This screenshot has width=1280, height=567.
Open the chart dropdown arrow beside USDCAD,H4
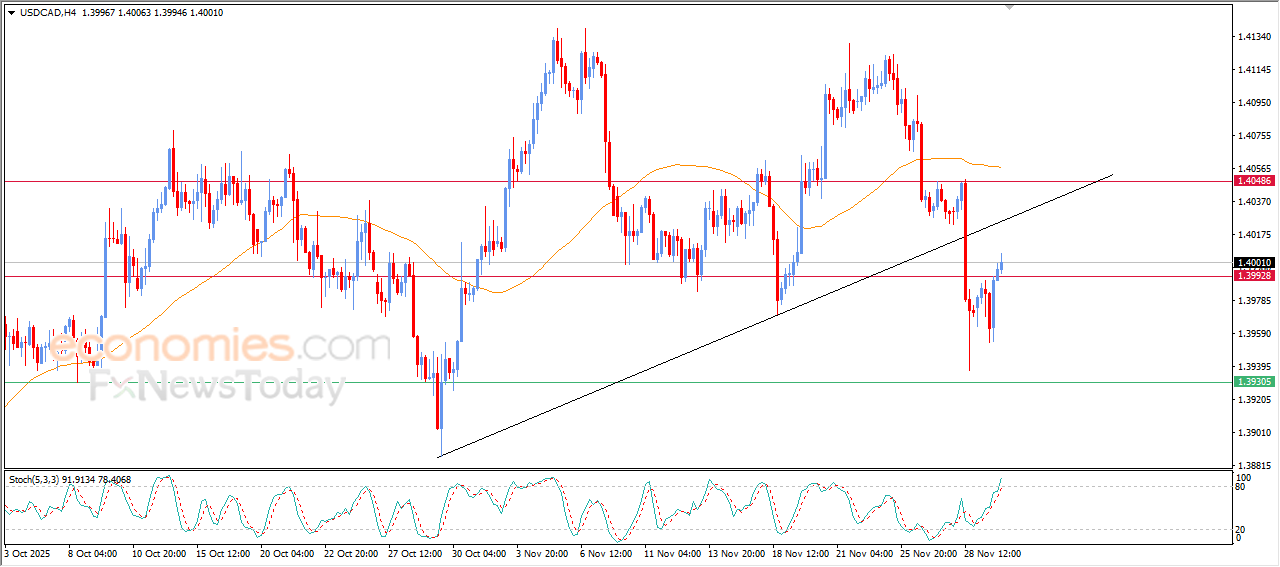(11, 12)
